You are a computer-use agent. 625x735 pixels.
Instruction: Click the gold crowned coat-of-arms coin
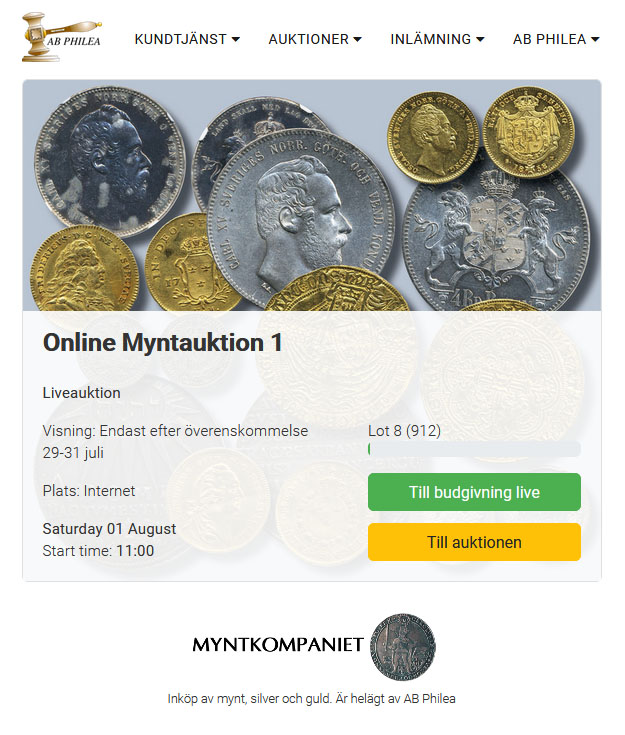529,132
